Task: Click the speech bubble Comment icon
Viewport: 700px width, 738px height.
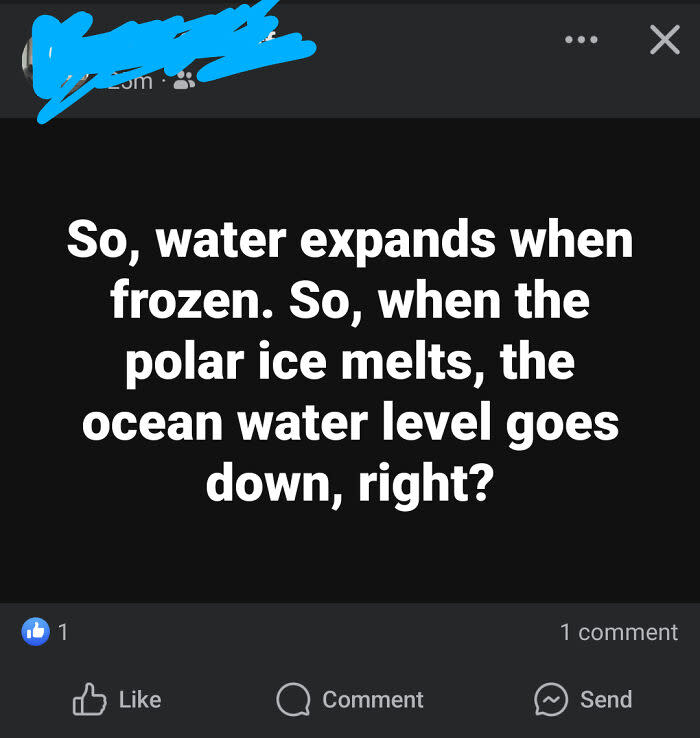Action: pyautogui.click(x=293, y=700)
